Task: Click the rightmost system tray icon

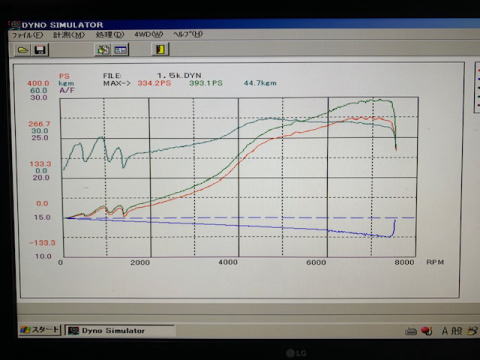Action: point(473,331)
